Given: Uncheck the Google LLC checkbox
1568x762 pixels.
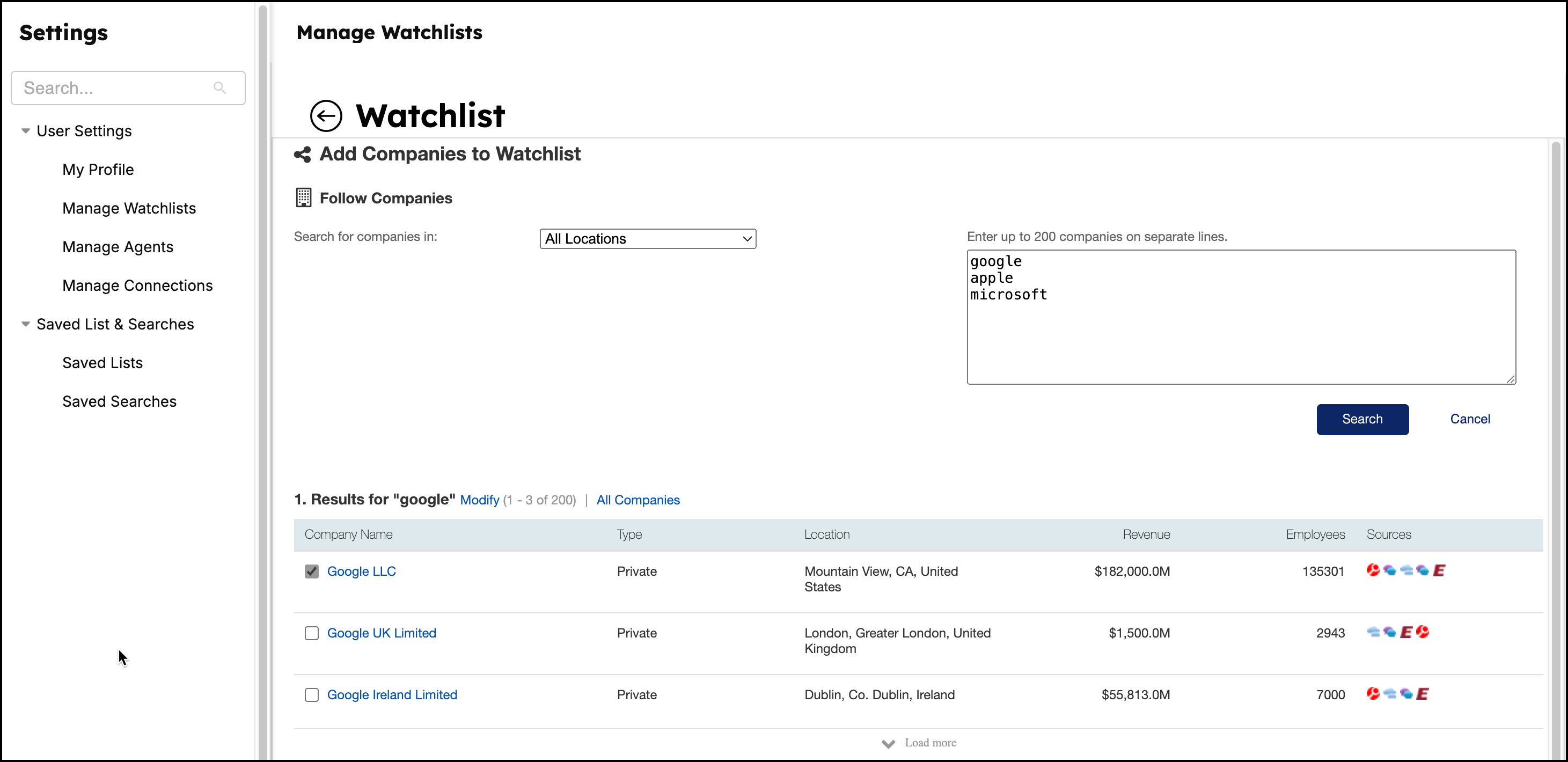Looking at the screenshot, I should (x=312, y=571).
